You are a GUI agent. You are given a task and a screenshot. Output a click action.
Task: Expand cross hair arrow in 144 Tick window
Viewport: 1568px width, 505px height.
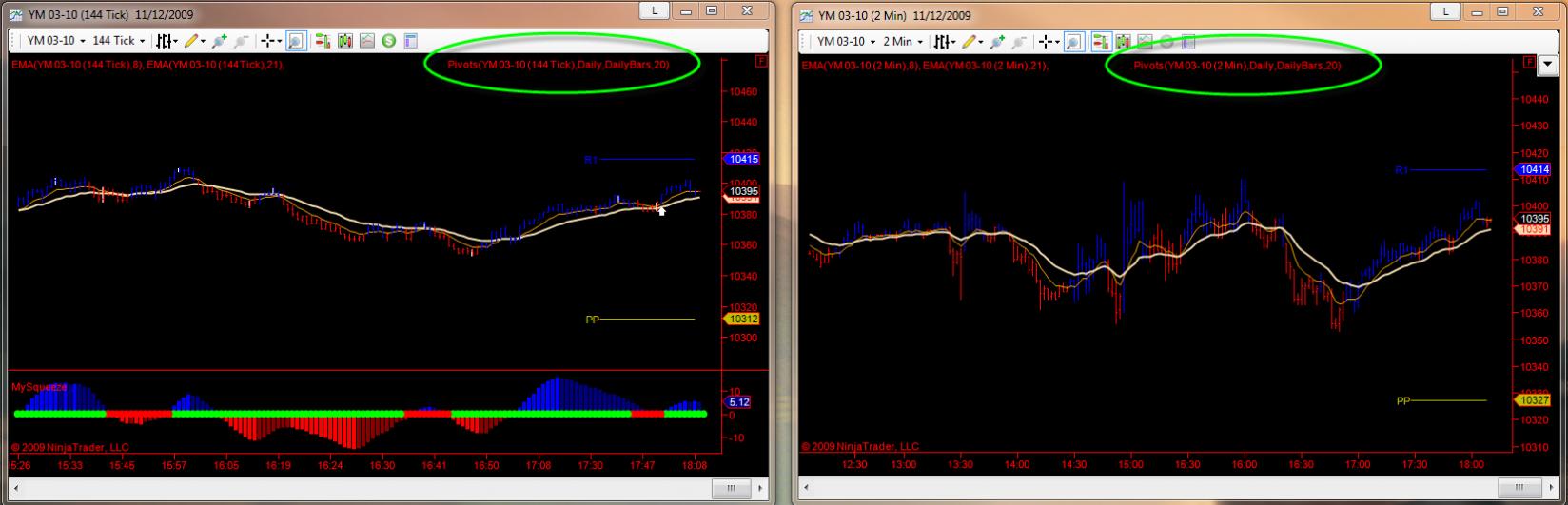tap(280, 41)
